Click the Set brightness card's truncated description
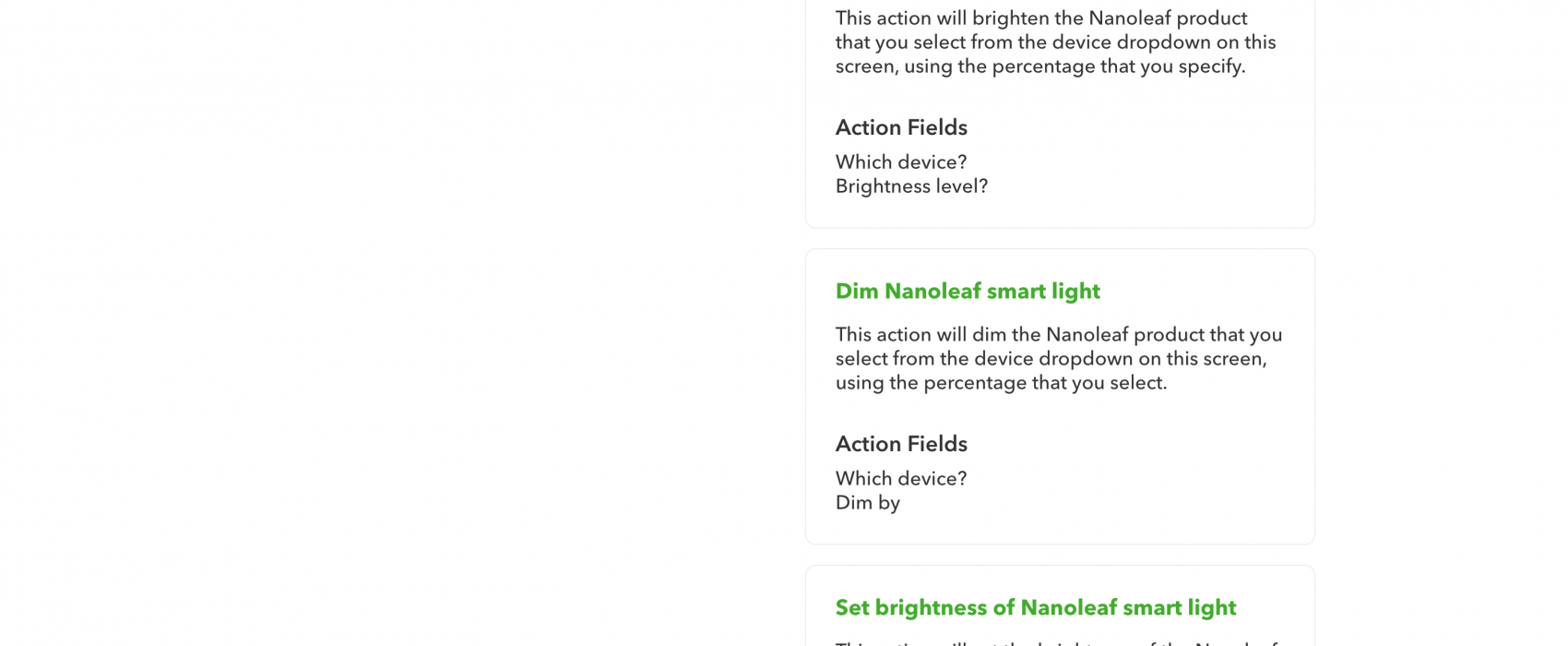 (x=1056, y=642)
